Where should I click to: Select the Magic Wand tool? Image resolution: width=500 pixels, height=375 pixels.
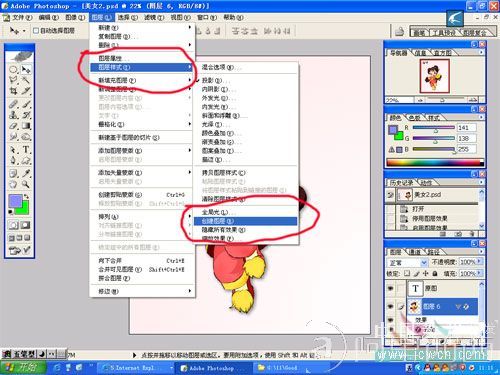pos(26,80)
